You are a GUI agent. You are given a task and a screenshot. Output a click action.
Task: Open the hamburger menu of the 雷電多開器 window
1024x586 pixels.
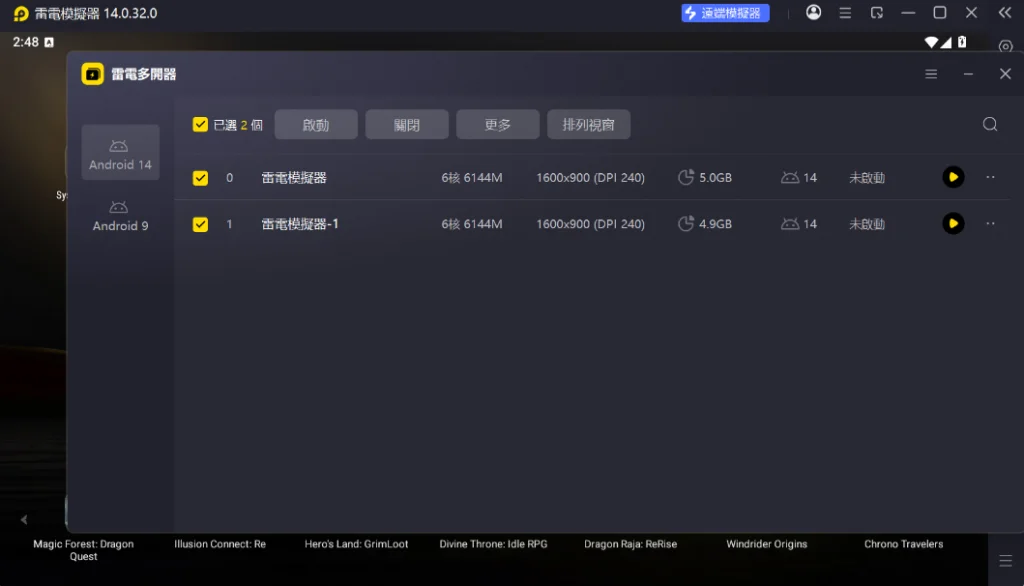[931, 74]
